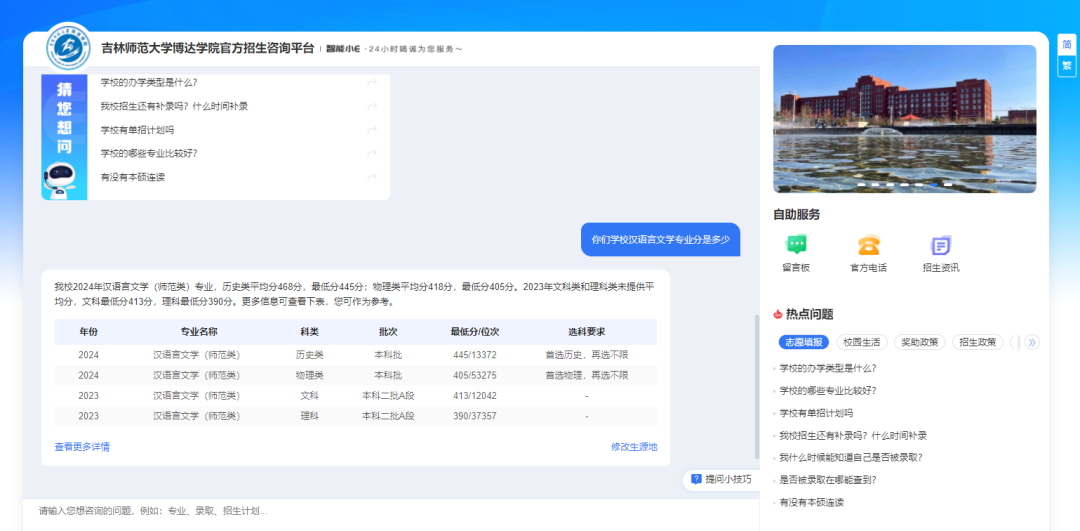
Task: Click the university logo in the header
Action: tap(69, 47)
